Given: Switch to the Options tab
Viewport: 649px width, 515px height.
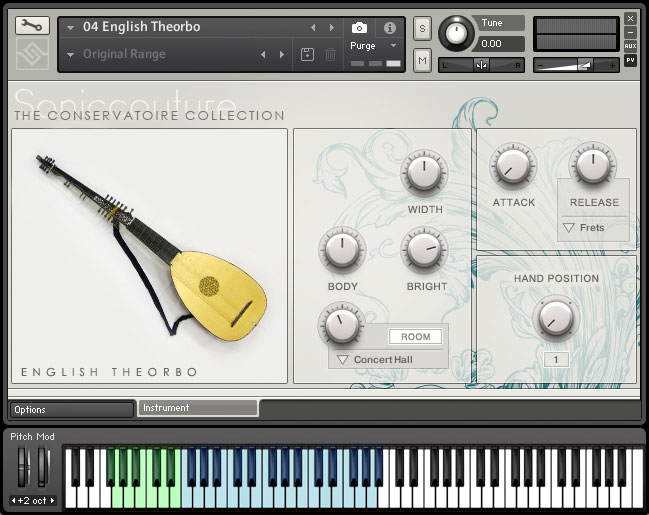Looking at the screenshot, I should click(x=72, y=410).
